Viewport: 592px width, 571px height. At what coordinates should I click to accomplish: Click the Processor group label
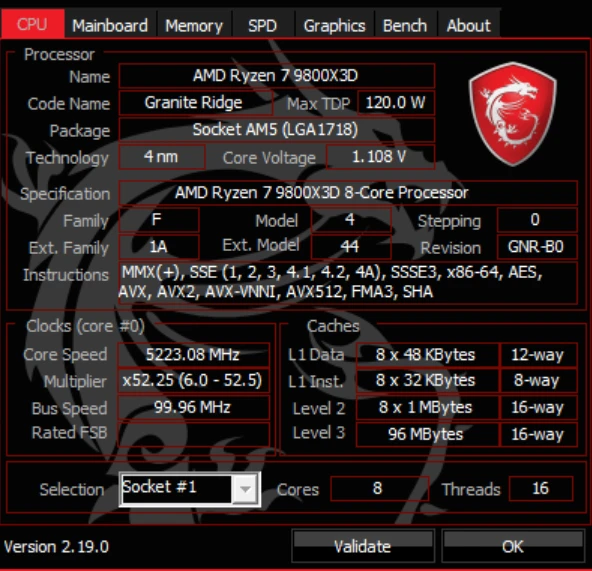click(x=59, y=55)
